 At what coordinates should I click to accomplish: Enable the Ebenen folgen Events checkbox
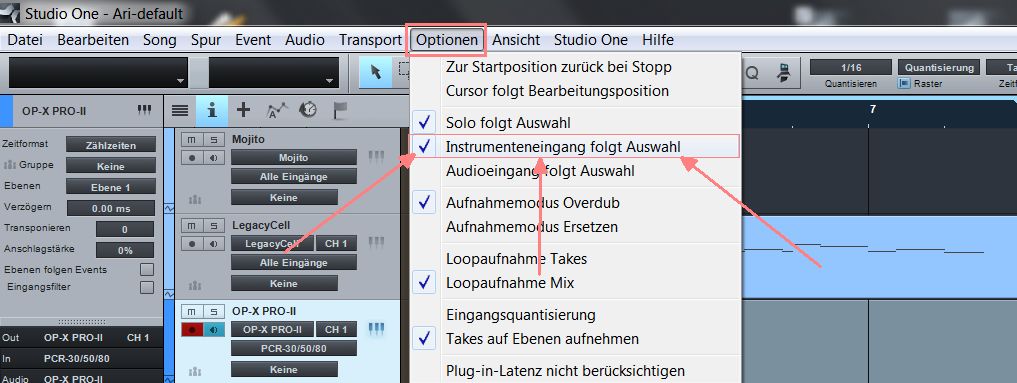click(x=147, y=270)
